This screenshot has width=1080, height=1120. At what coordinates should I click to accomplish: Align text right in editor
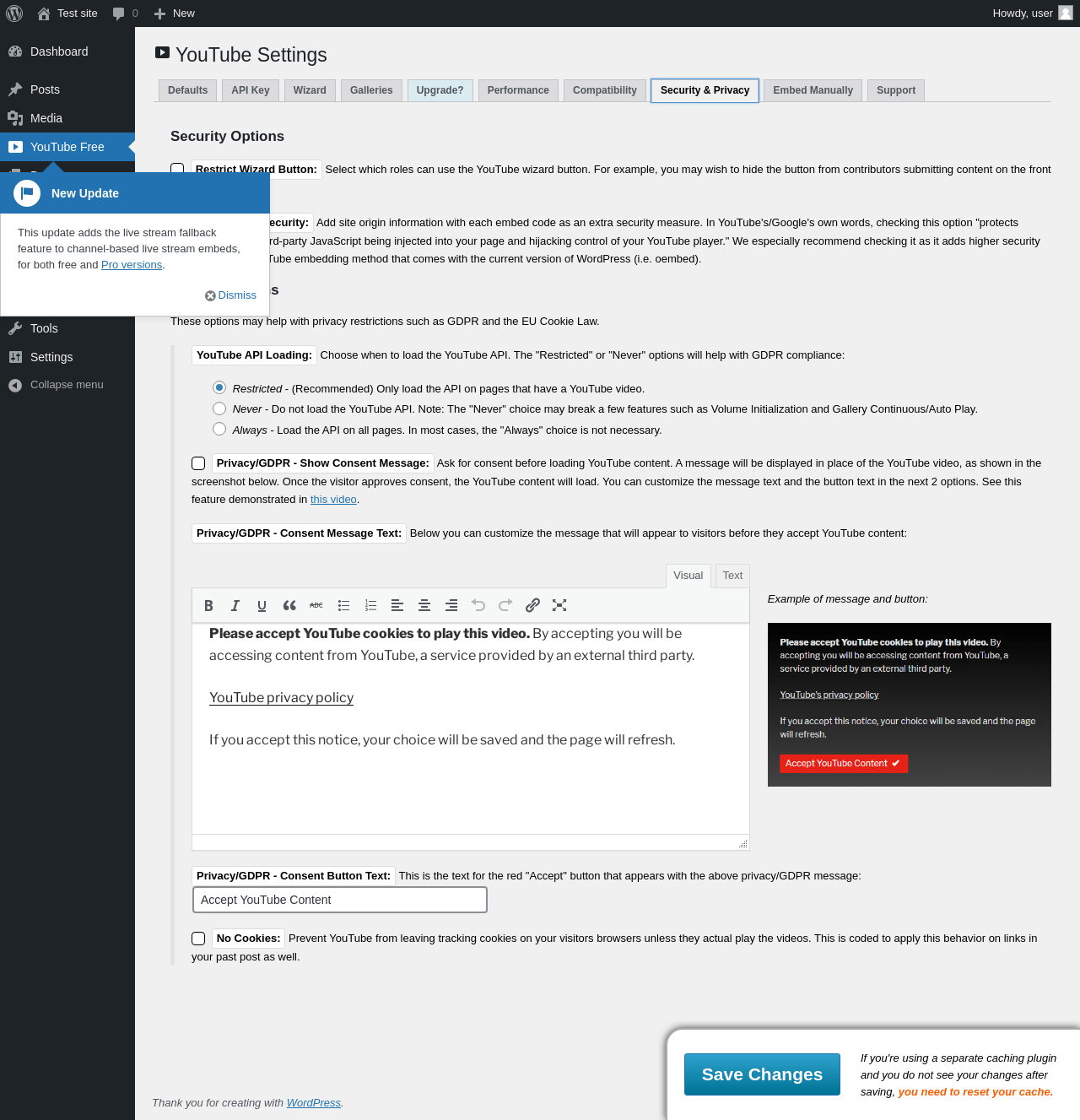[451, 605]
